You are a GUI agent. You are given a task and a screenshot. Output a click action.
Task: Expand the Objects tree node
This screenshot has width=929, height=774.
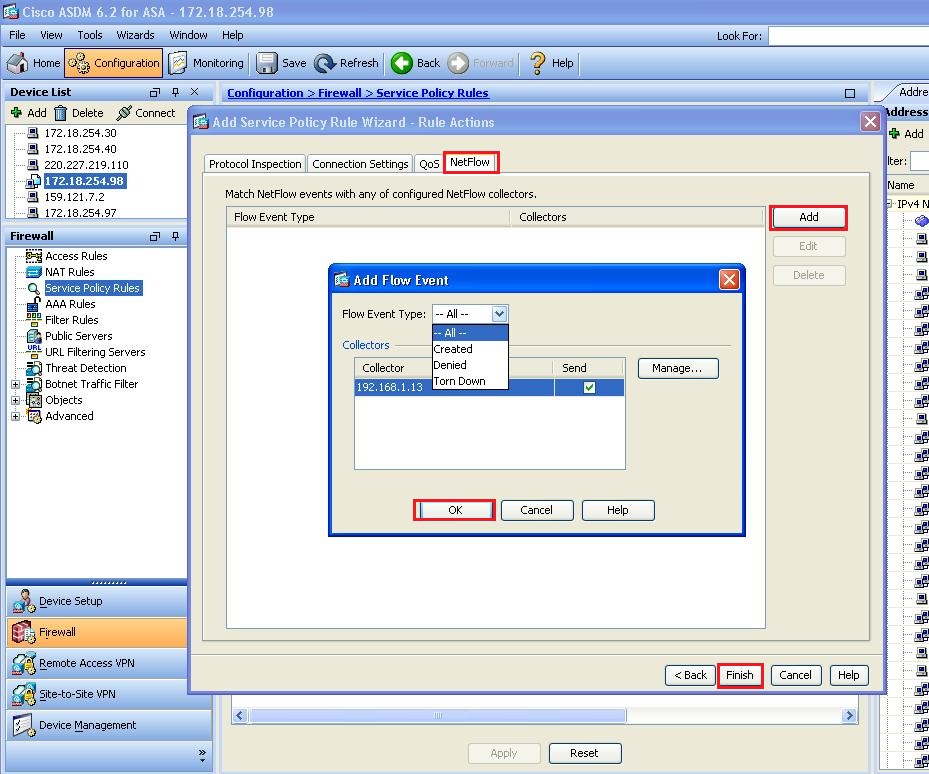[17, 400]
